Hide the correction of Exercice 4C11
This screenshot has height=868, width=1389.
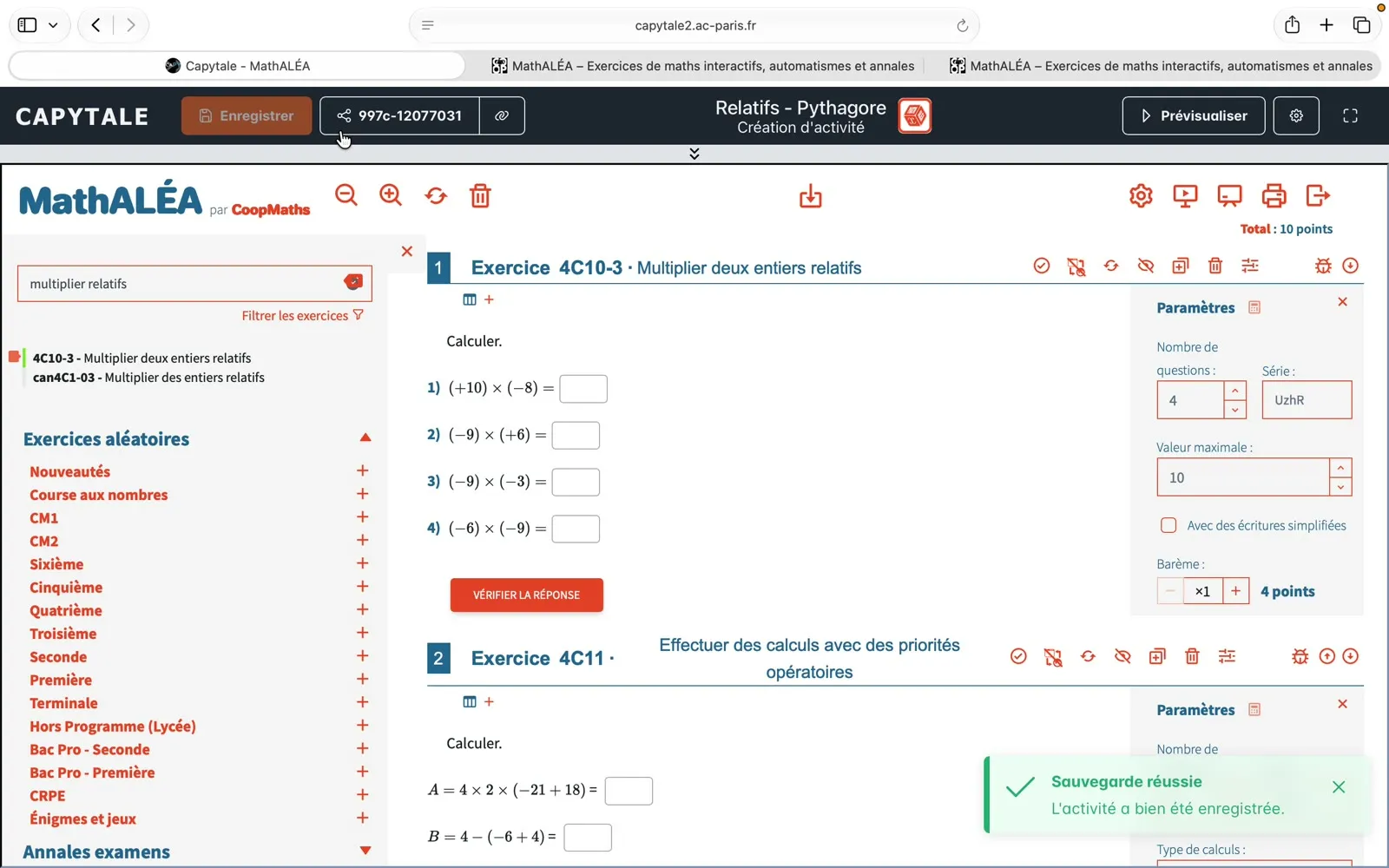tap(1122, 656)
